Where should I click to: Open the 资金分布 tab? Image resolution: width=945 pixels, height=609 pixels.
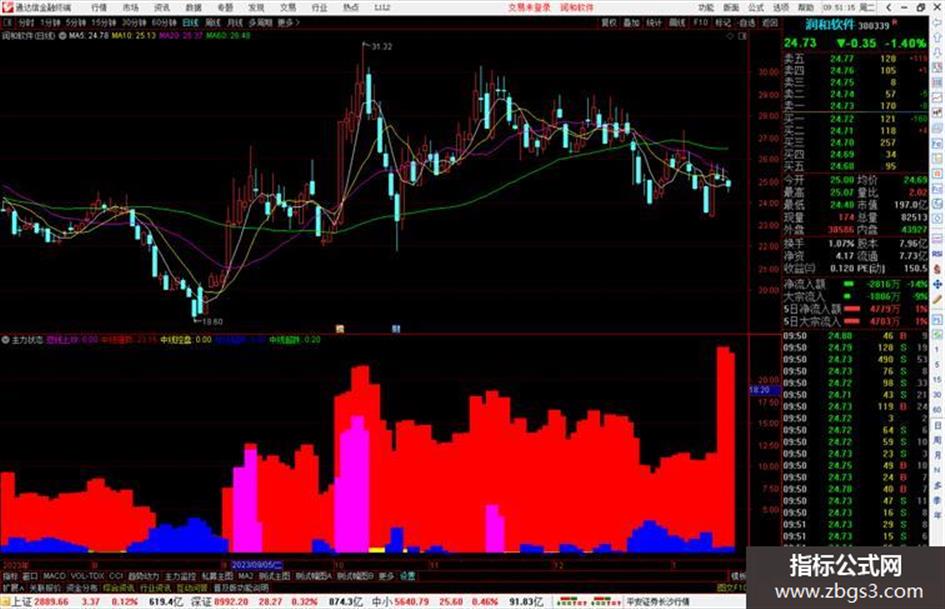click(82, 588)
